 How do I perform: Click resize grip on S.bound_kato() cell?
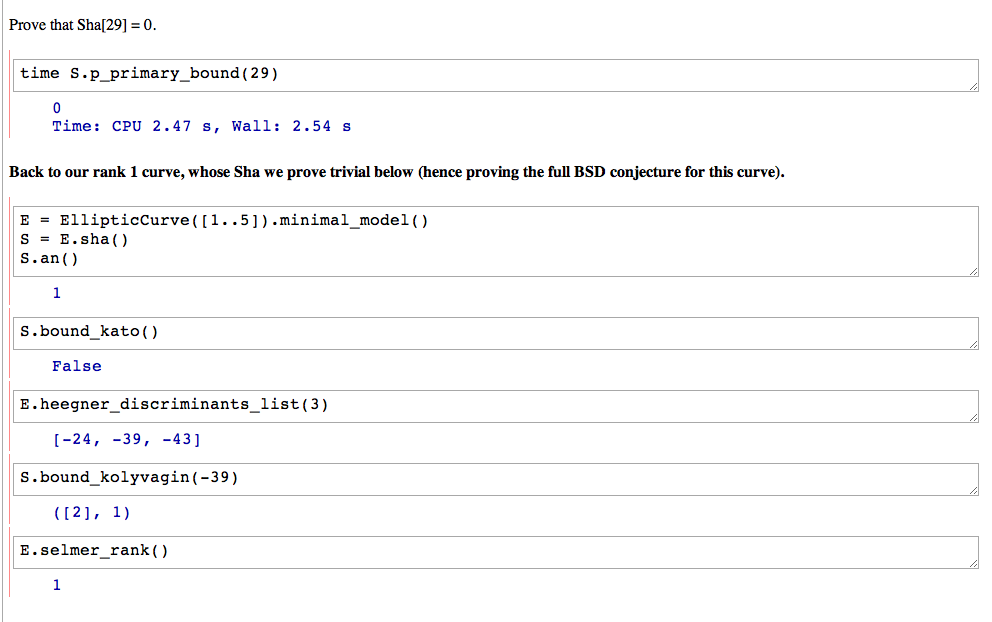973,344
